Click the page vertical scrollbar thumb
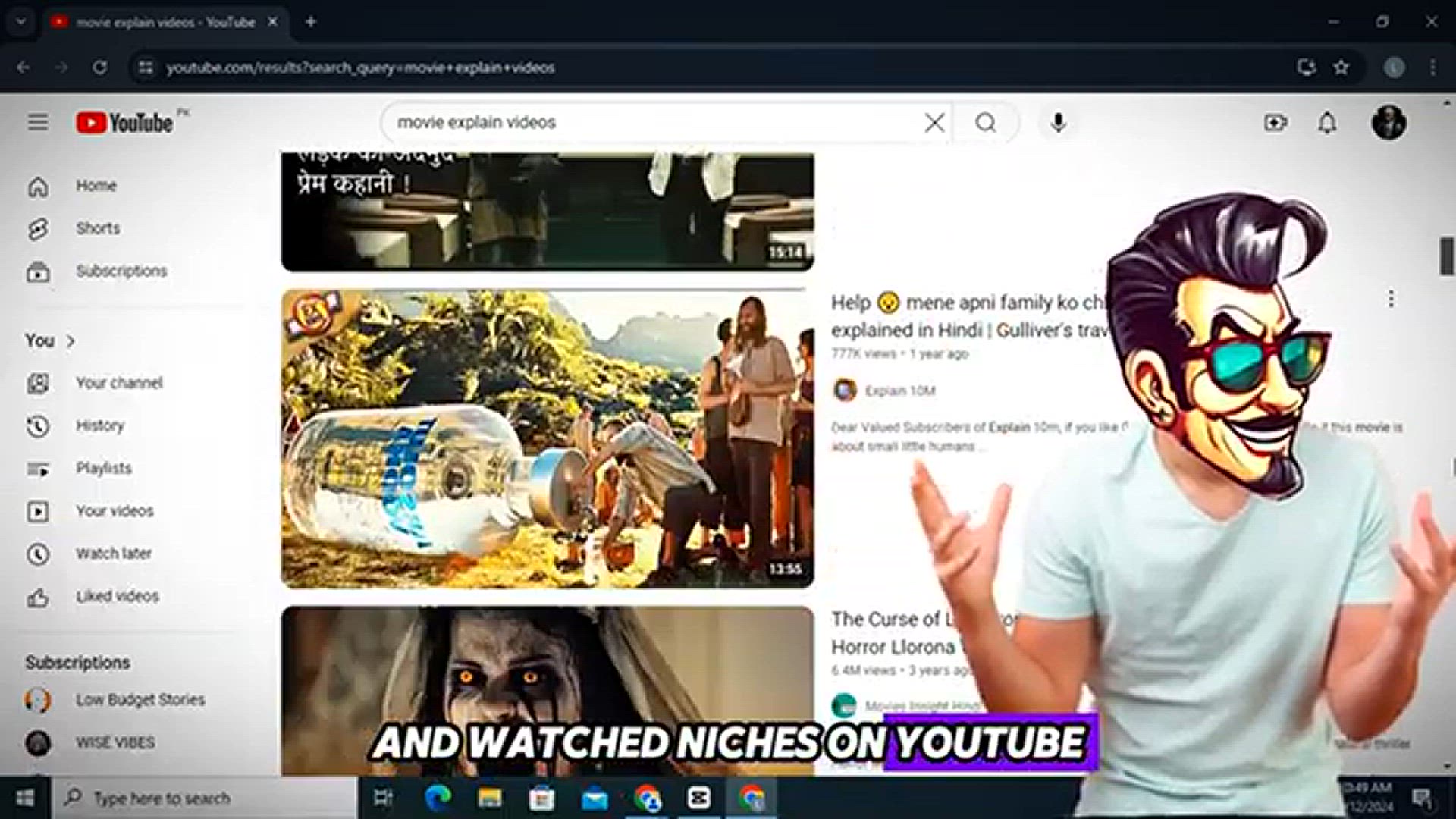The width and height of the screenshot is (1456, 819). pyautogui.click(x=1447, y=256)
